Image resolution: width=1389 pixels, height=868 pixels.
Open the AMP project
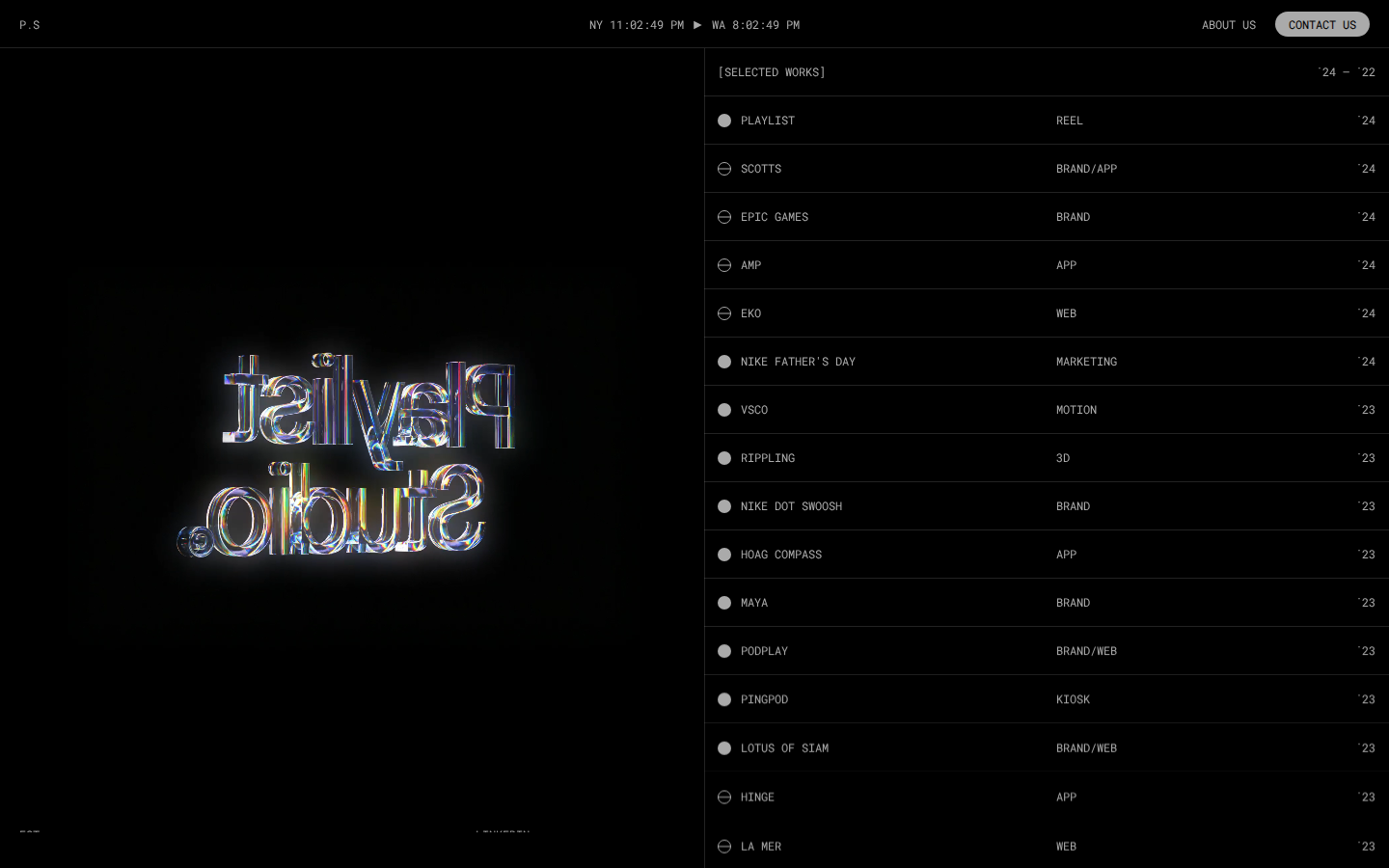(1047, 265)
